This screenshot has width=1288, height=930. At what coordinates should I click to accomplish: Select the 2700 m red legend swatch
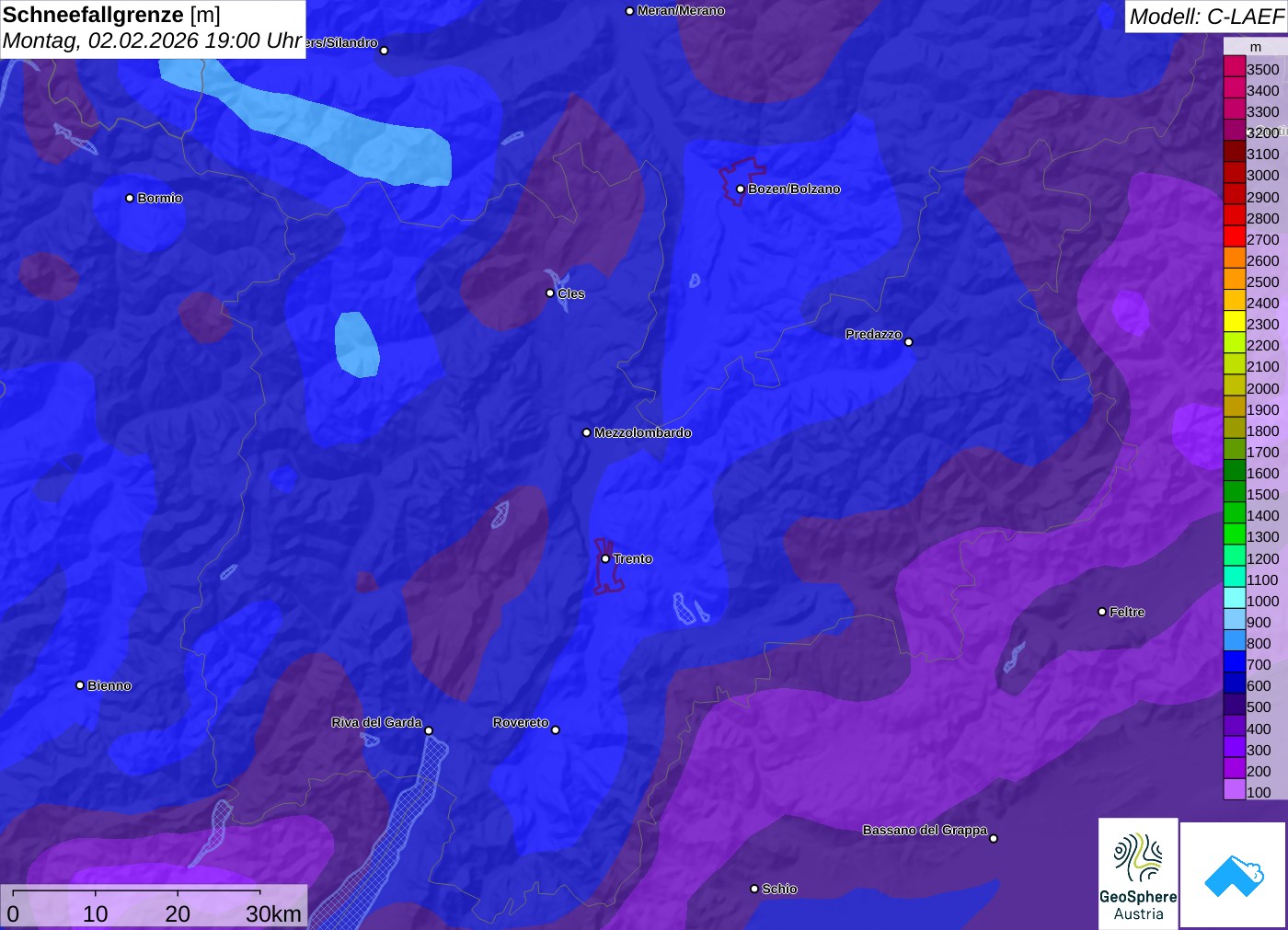pos(1235,236)
